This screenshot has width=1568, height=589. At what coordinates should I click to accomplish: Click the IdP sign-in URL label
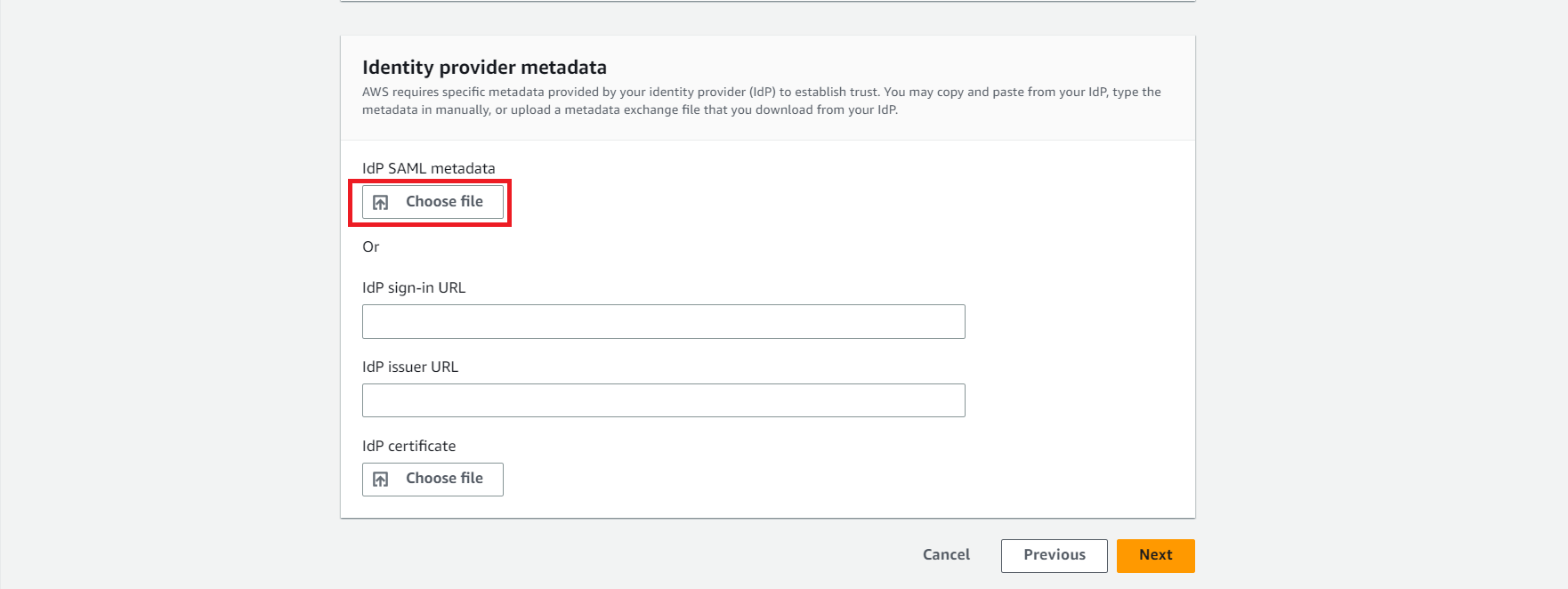point(414,288)
